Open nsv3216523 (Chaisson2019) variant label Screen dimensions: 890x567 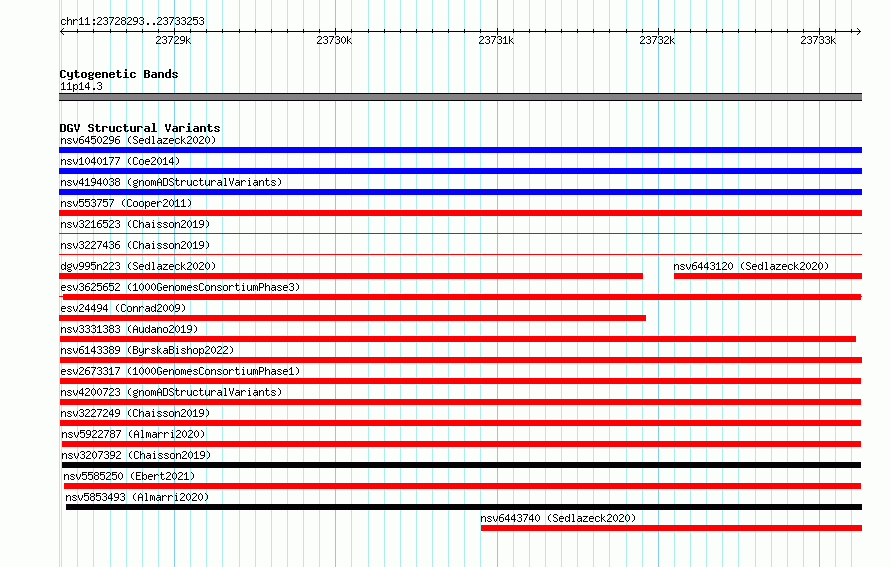(135, 224)
